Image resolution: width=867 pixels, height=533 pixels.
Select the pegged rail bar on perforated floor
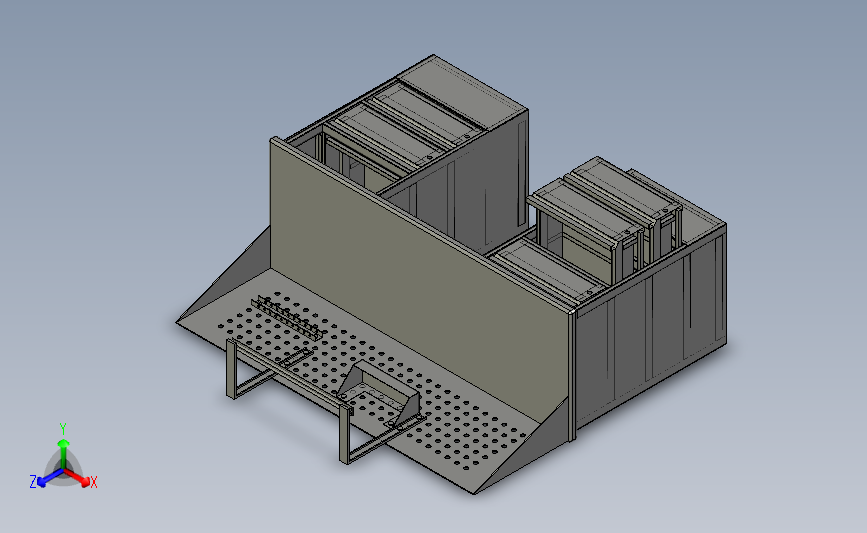tap(288, 318)
